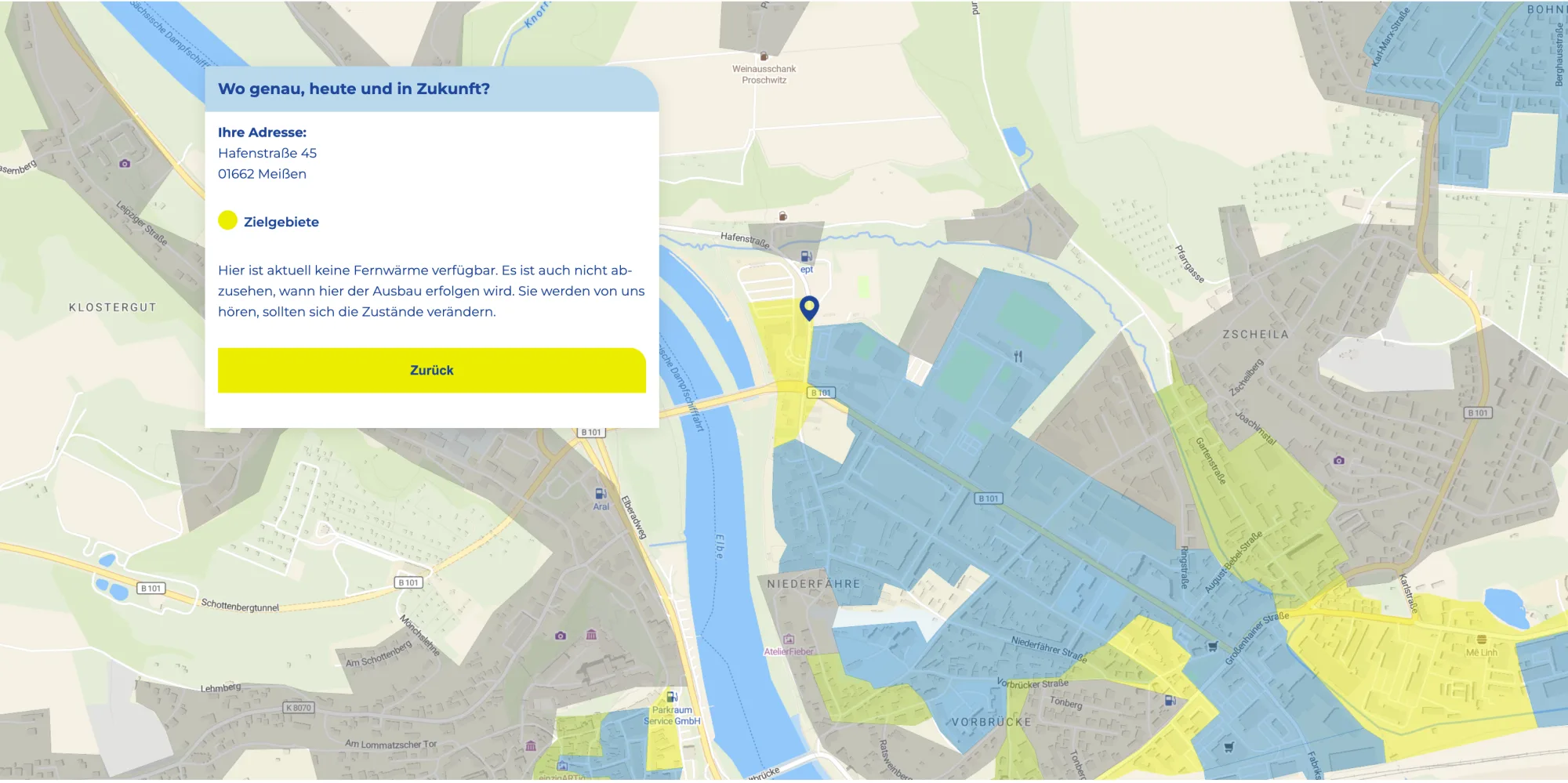
Task: Click the museum icon above Lehmberg area
Action: (591, 635)
